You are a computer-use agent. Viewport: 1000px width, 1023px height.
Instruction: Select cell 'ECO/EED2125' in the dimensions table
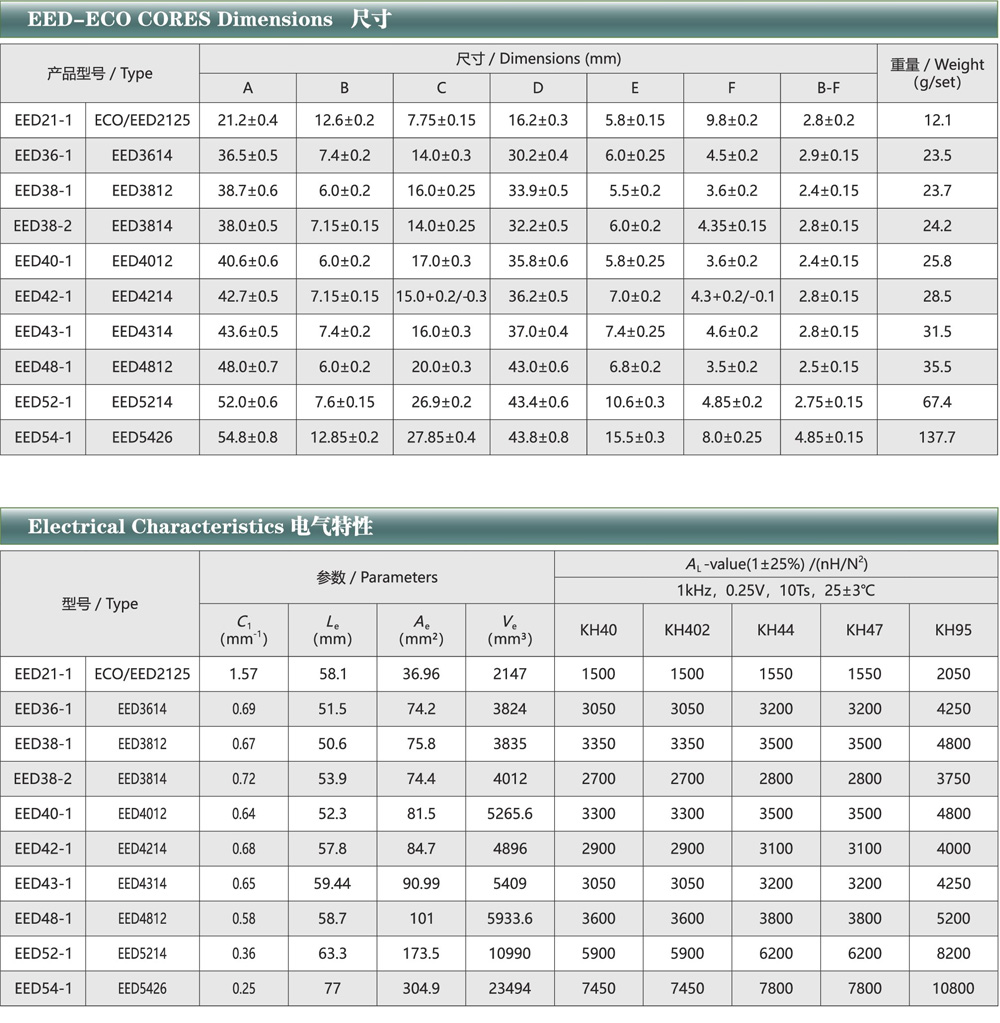point(142,120)
